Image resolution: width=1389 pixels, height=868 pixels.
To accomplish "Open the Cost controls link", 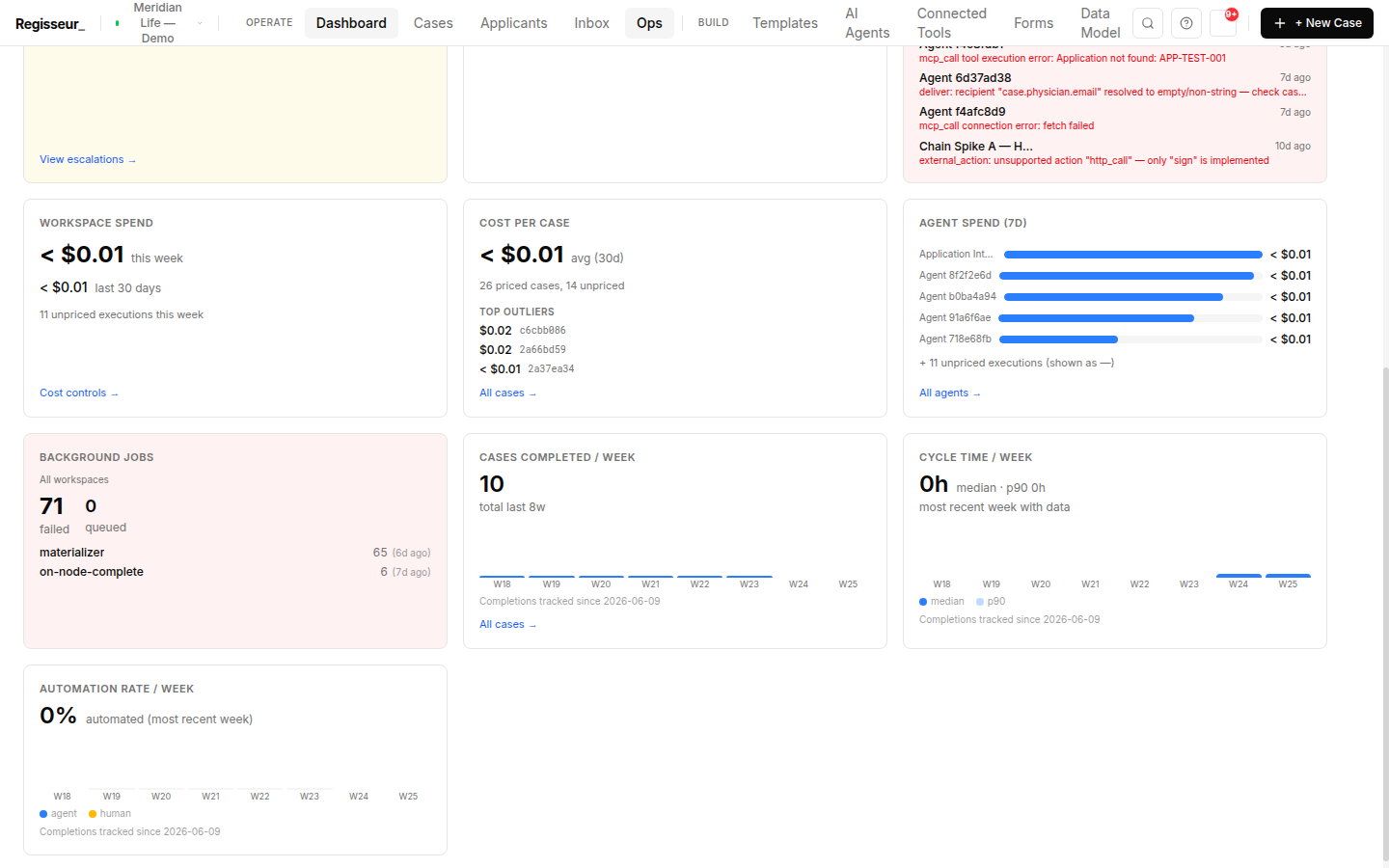I will click(78, 393).
